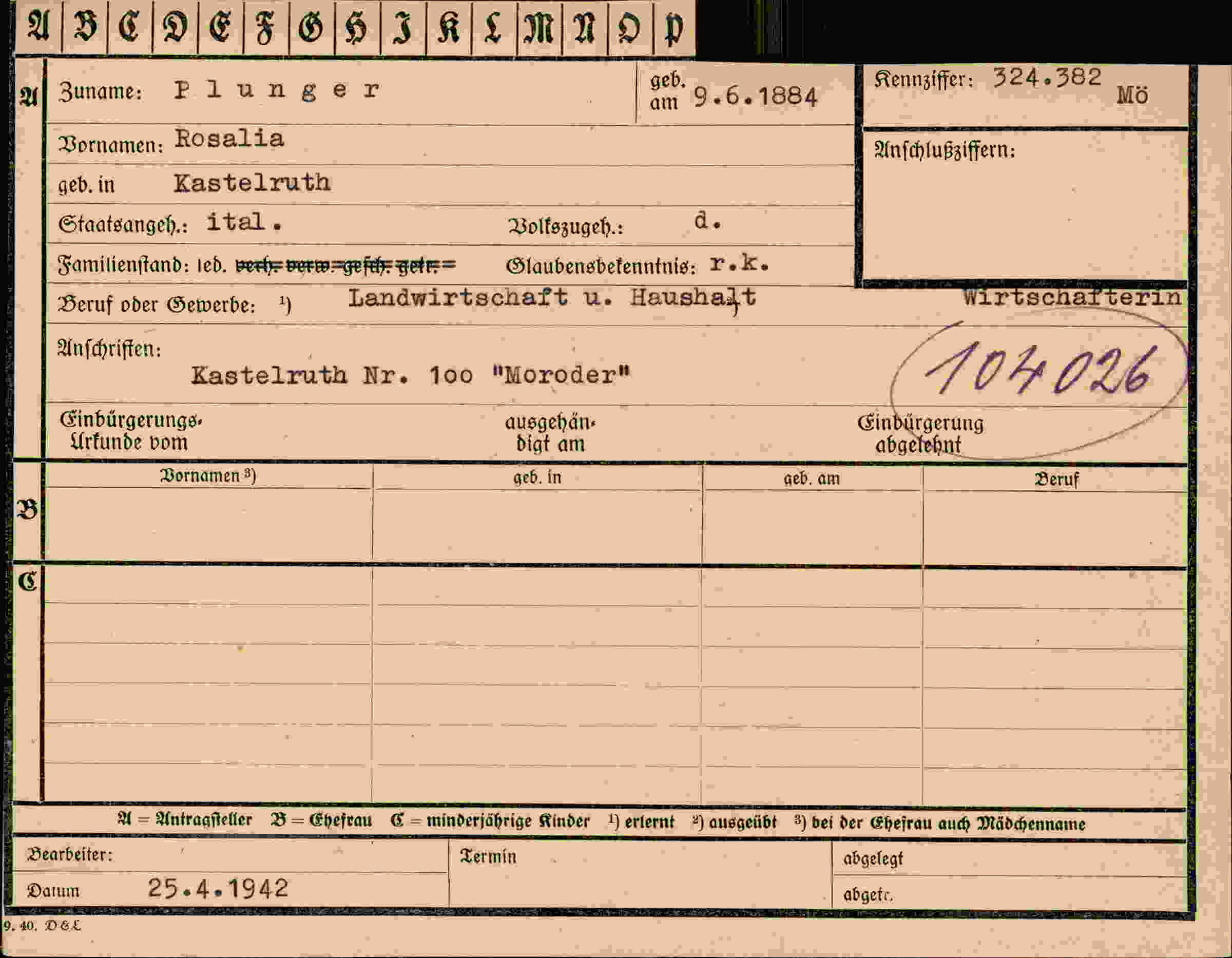
Task: Click the address 'Kastelruth Nr. 100 "Moroder"'
Action: 411,375
